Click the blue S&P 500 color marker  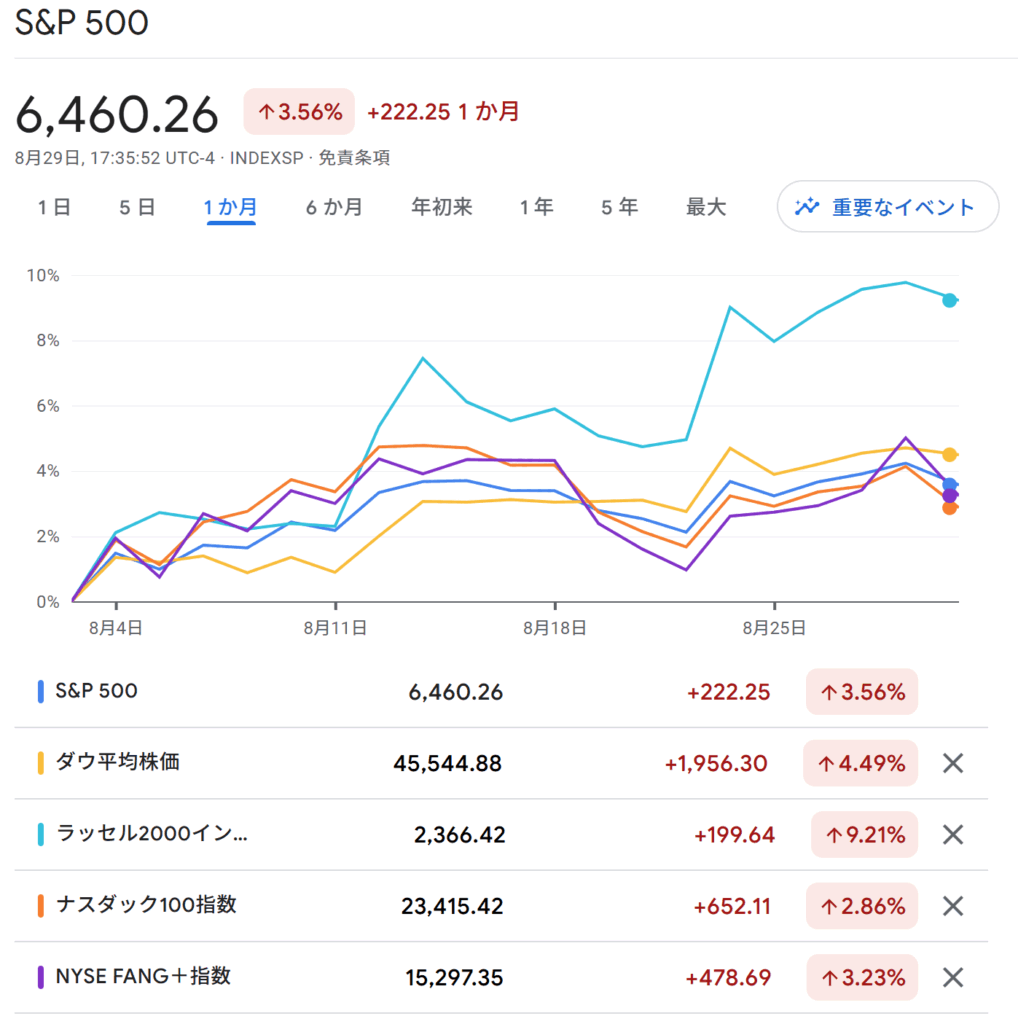[x=40, y=692]
